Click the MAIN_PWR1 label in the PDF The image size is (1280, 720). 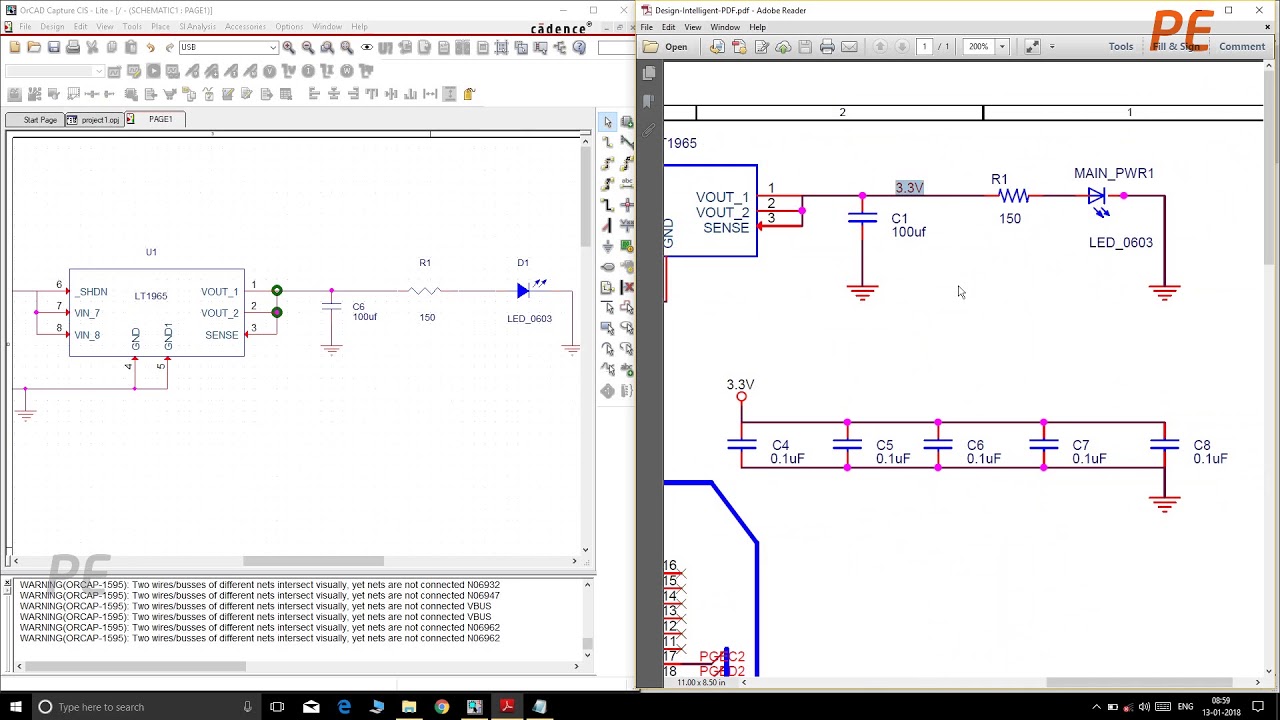(1114, 173)
